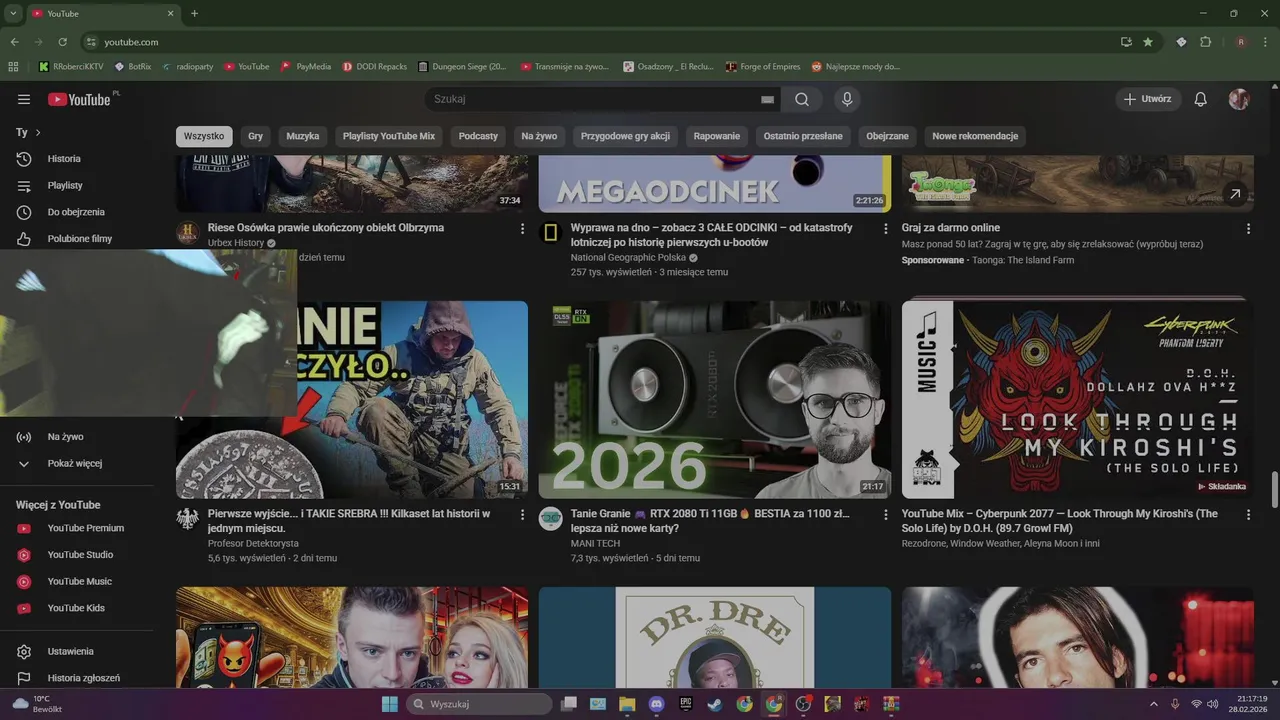This screenshot has height=720, width=1280.
Task: Open Discord from the taskbar
Action: click(656, 704)
